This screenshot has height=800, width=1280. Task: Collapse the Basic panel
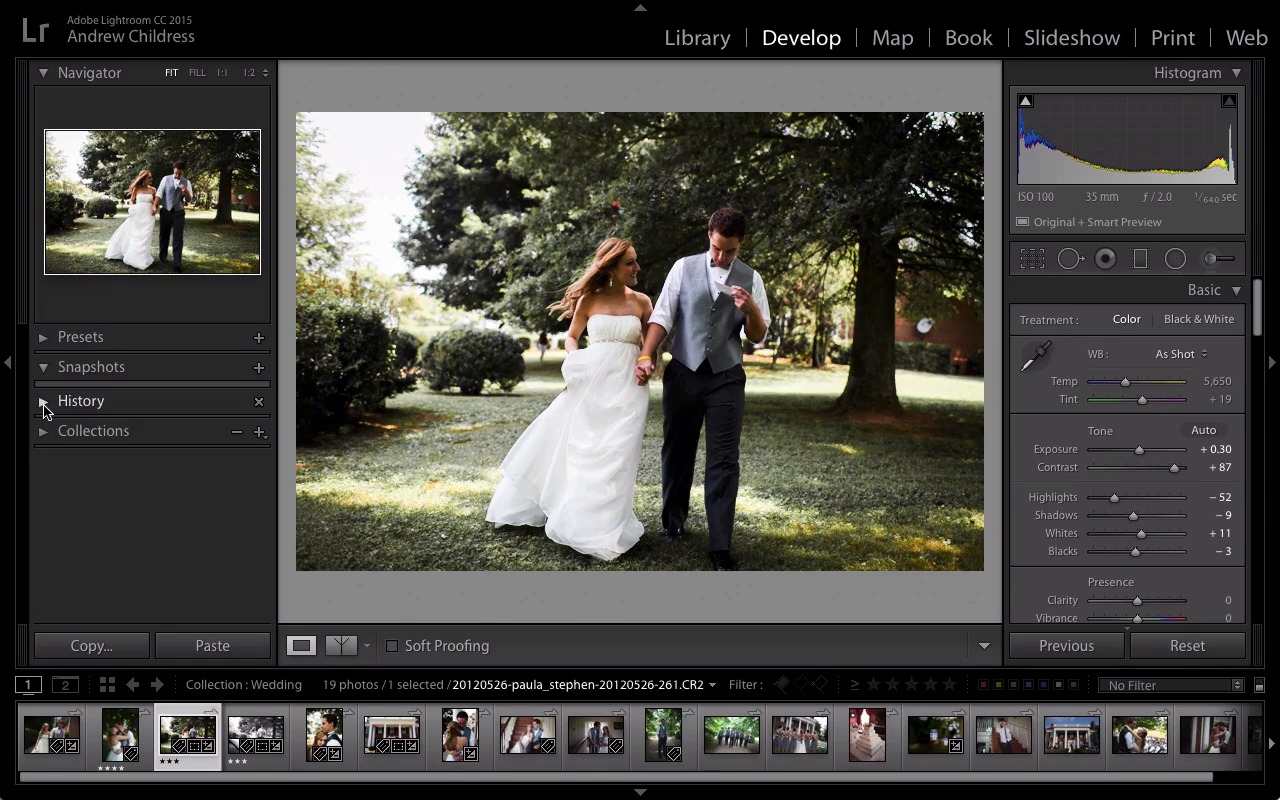point(1236,290)
